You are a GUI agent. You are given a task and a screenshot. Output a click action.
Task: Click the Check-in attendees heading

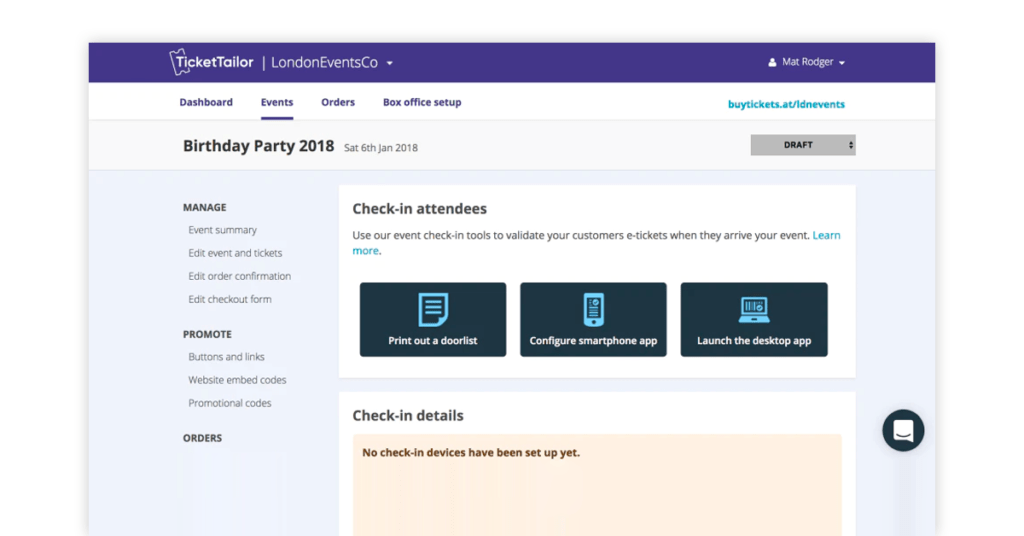pos(420,208)
